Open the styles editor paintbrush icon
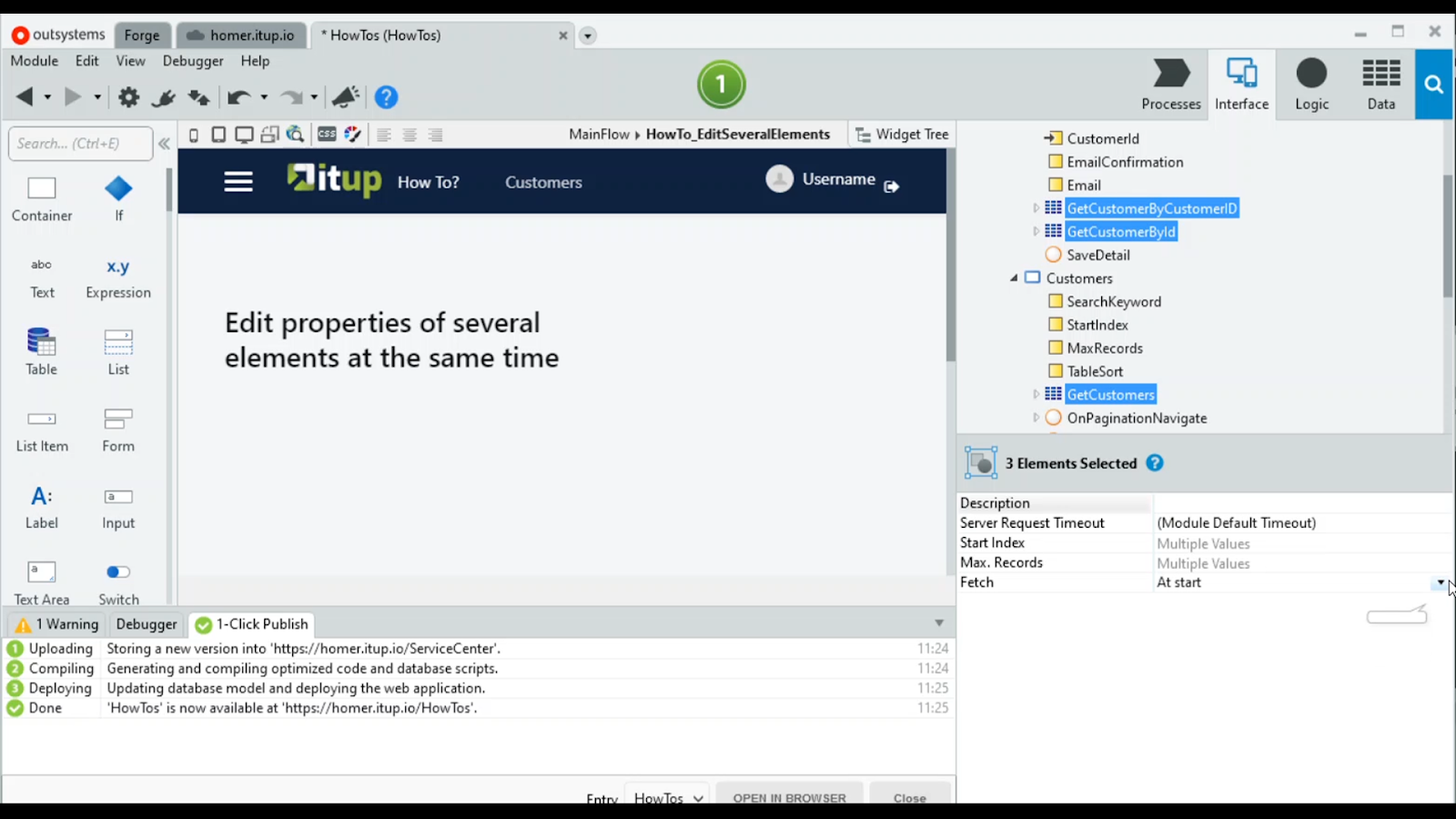The height and width of the screenshot is (819, 1456). 352,135
